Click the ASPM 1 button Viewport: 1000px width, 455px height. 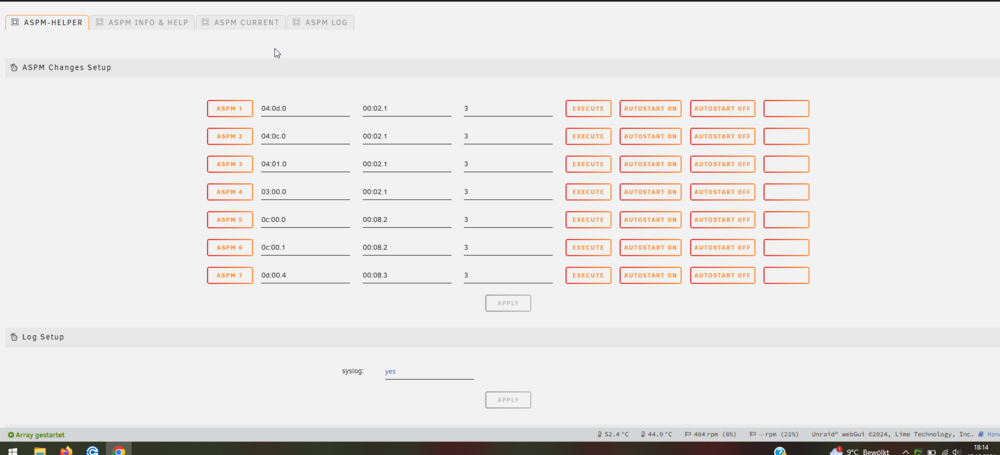point(230,108)
